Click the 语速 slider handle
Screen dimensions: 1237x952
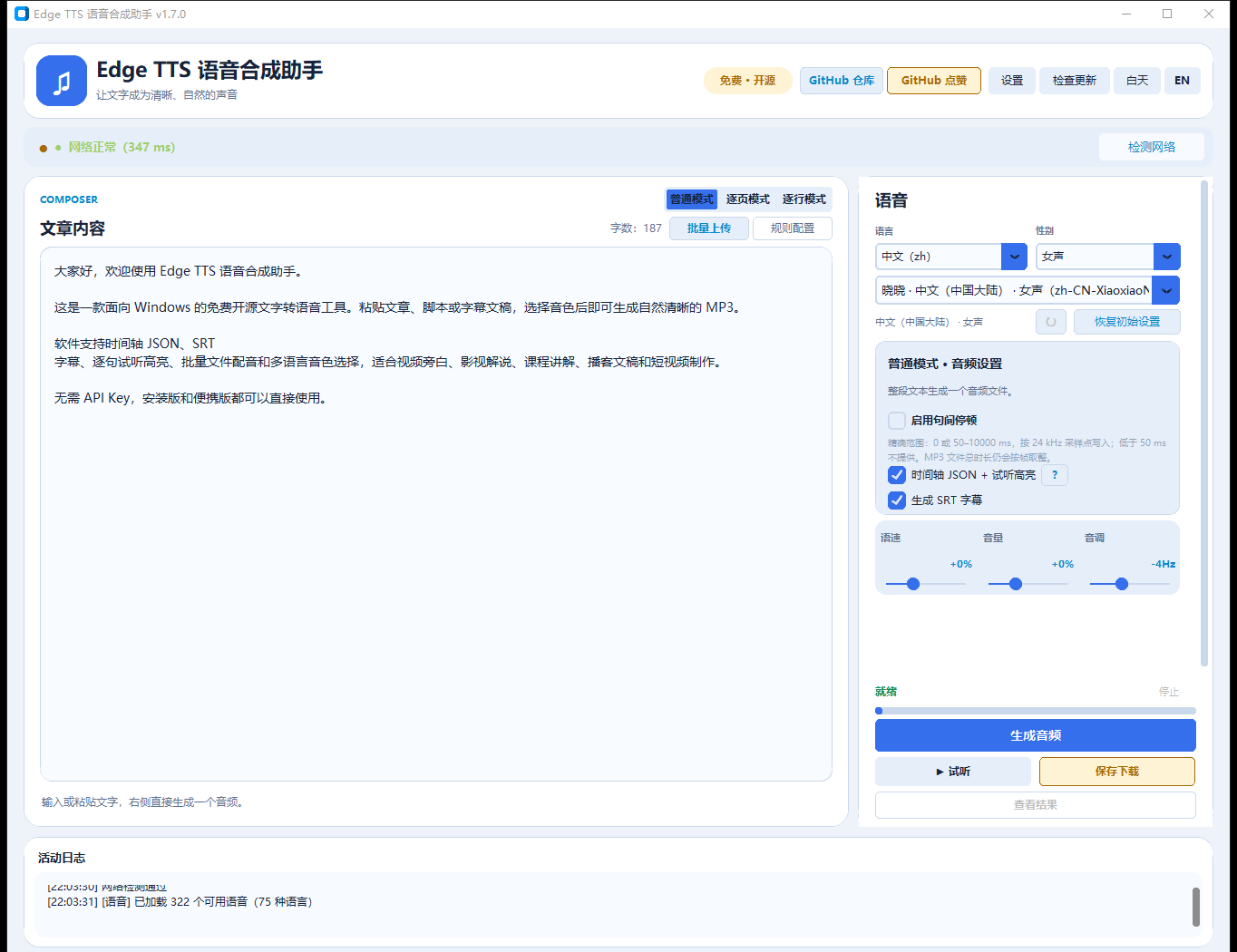tap(913, 584)
